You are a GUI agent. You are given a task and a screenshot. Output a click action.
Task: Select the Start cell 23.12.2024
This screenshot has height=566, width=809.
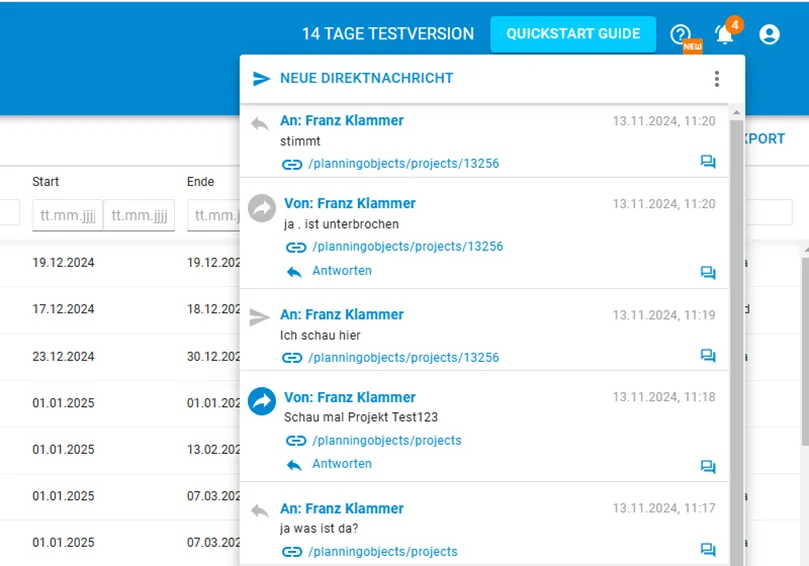coord(63,357)
